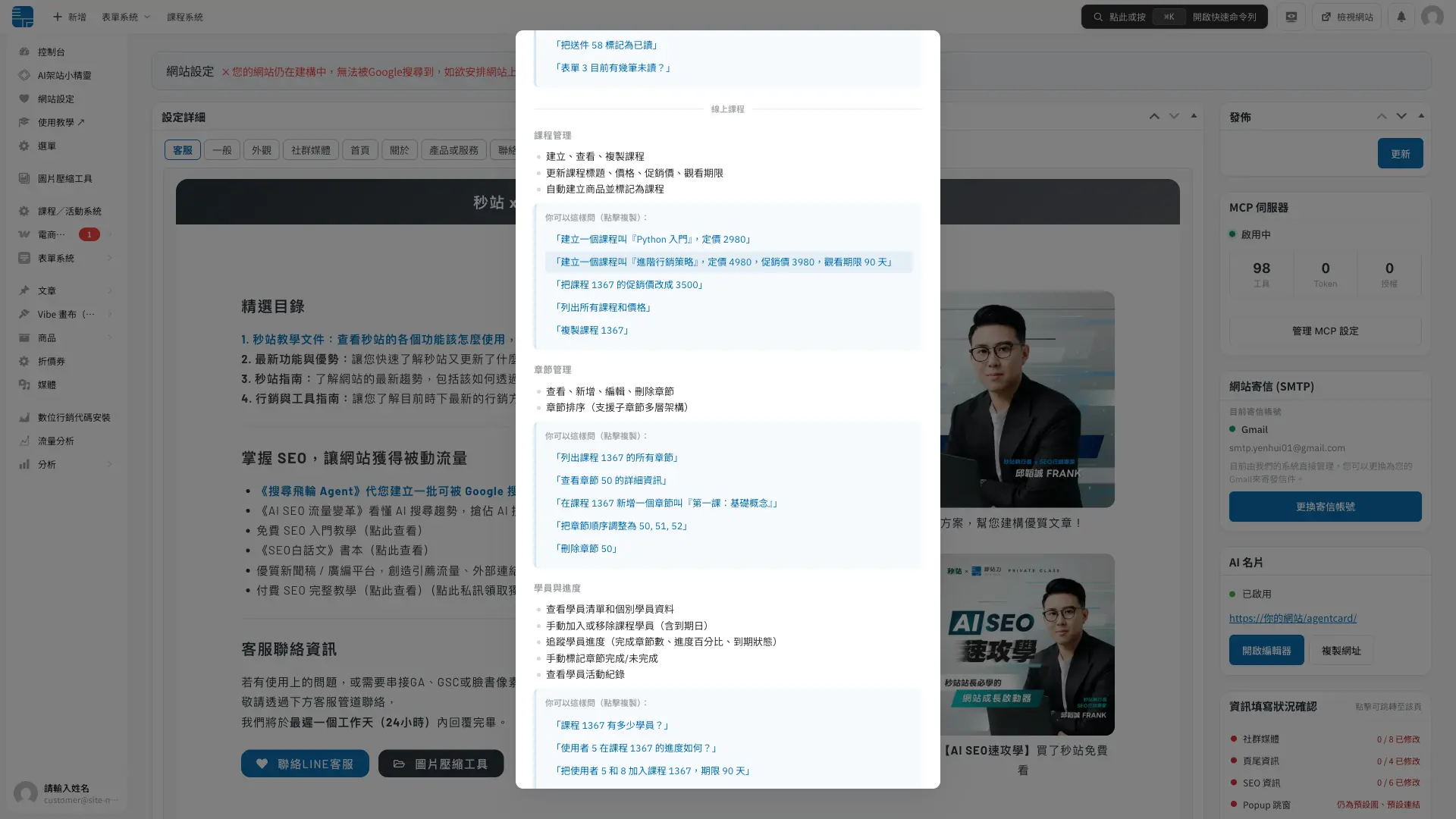Open 電商 WooCommerce item in sidebar
The image size is (1456, 819).
(52, 234)
